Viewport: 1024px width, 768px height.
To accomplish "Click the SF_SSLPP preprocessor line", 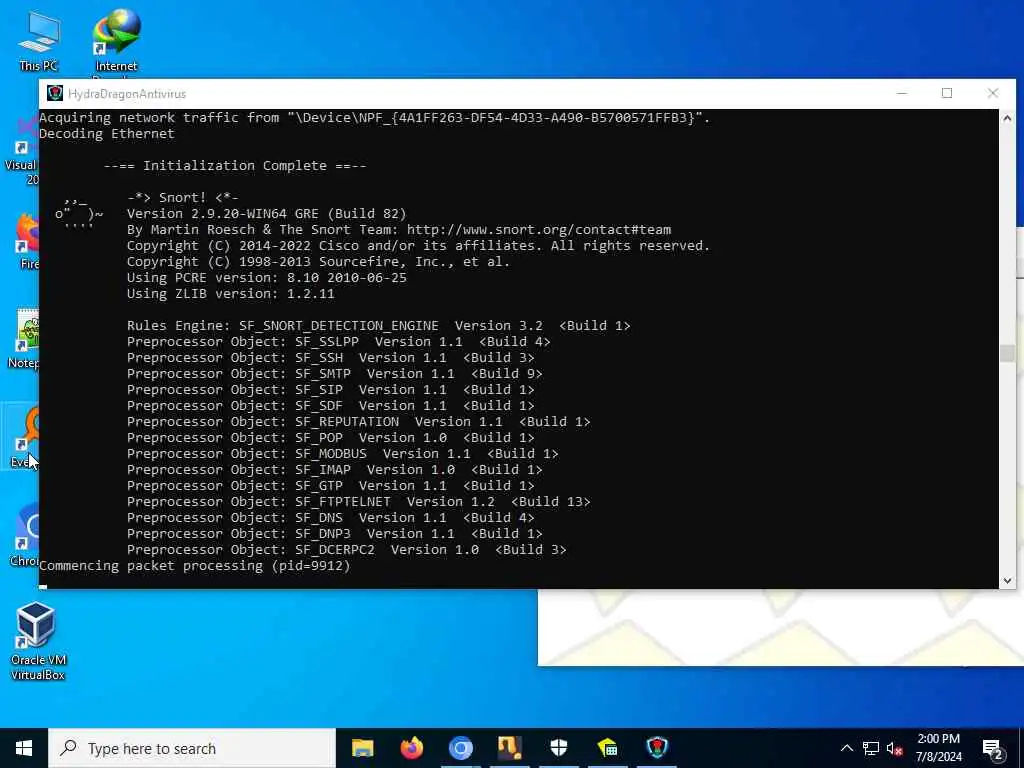I will 339,342.
